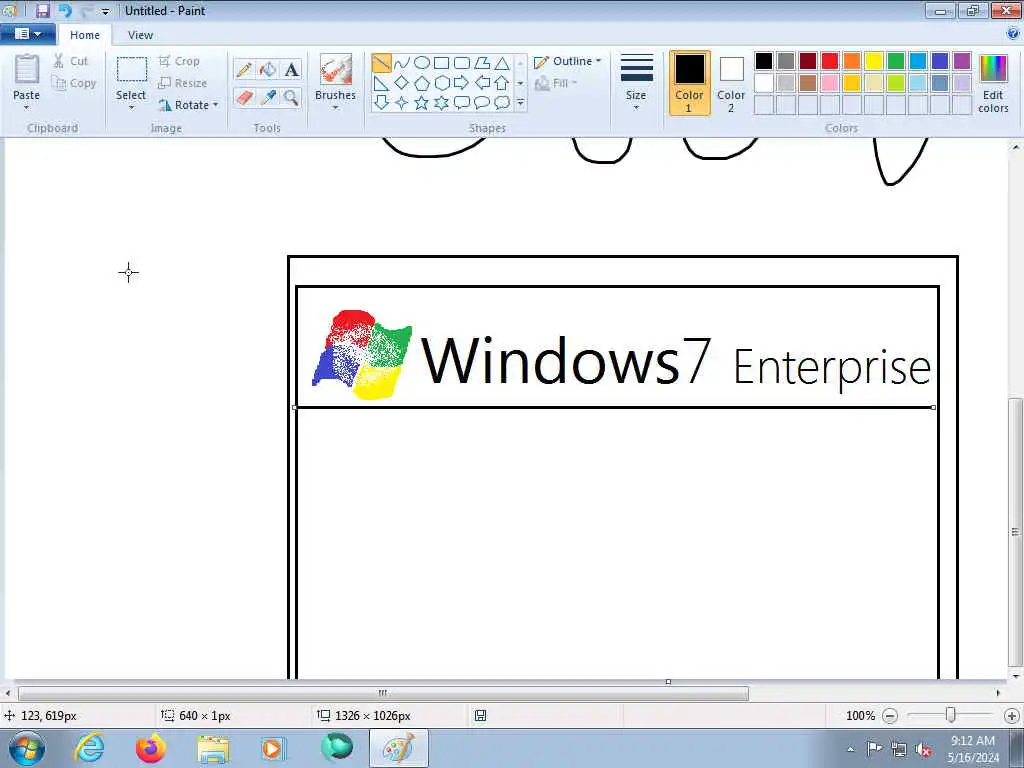Click the vertical scrollbar thumb
This screenshot has height=768, width=1024.
1015,532
